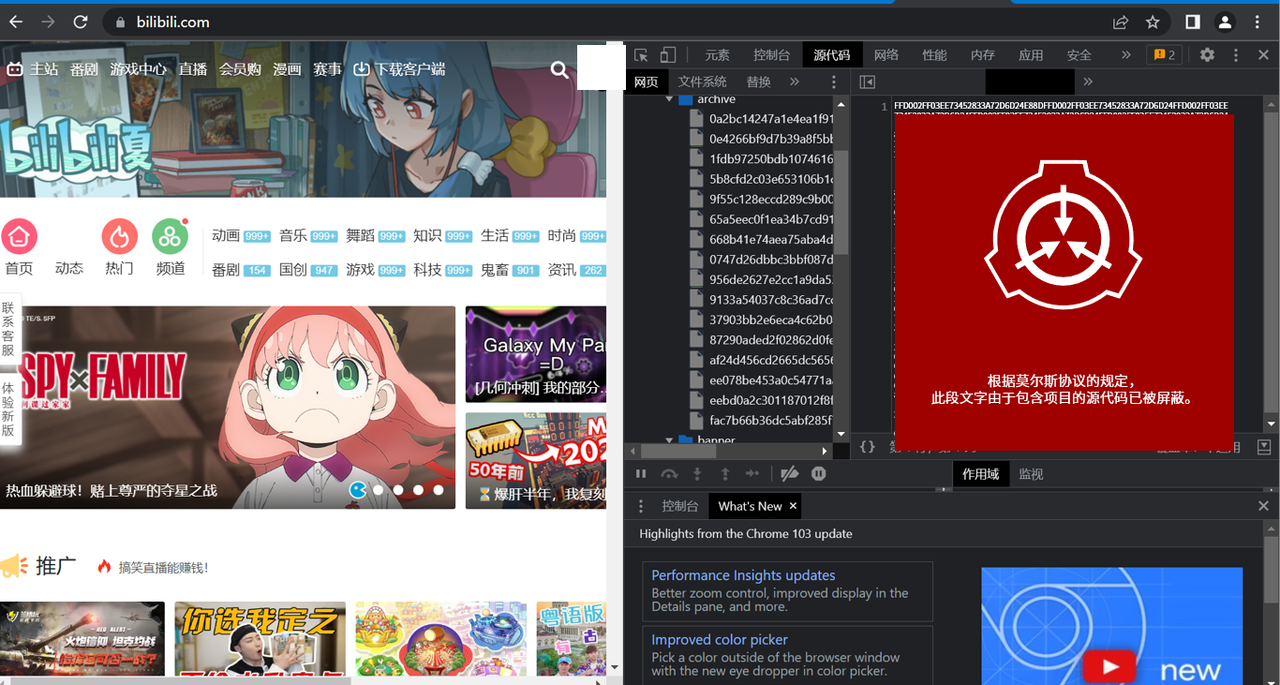This screenshot has height=685, width=1280.
Task: Open the 下载客户端 header link
Action: [x=399, y=69]
